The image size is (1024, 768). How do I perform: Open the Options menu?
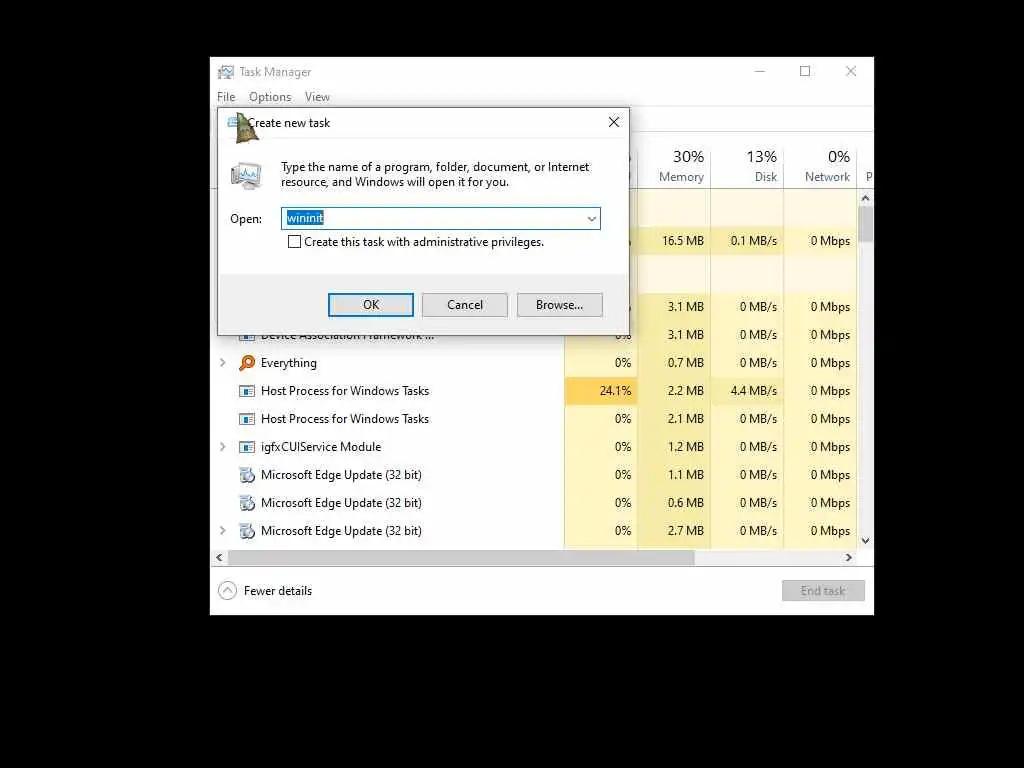(x=270, y=97)
